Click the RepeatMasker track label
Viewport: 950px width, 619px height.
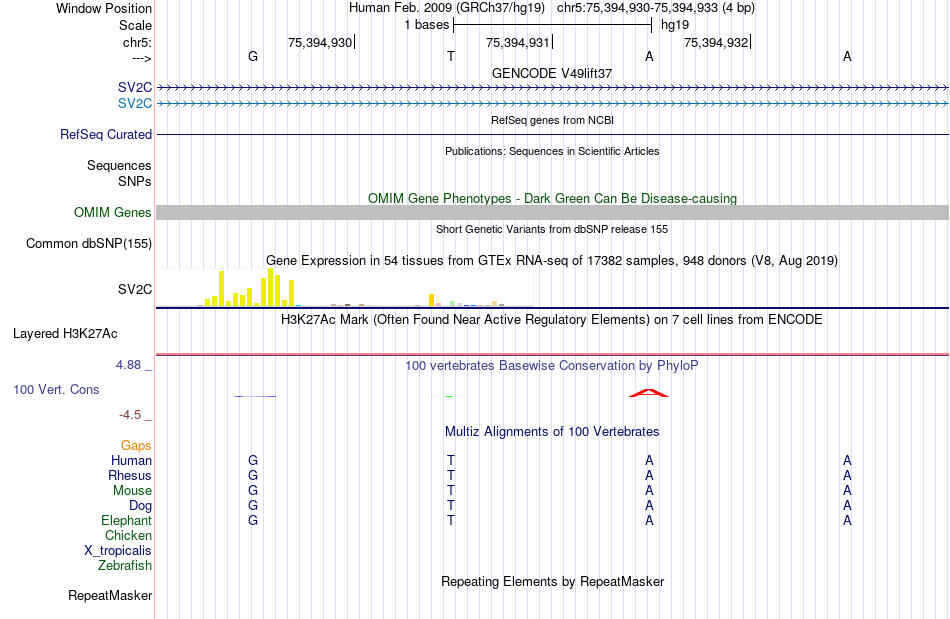click(110, 595)
